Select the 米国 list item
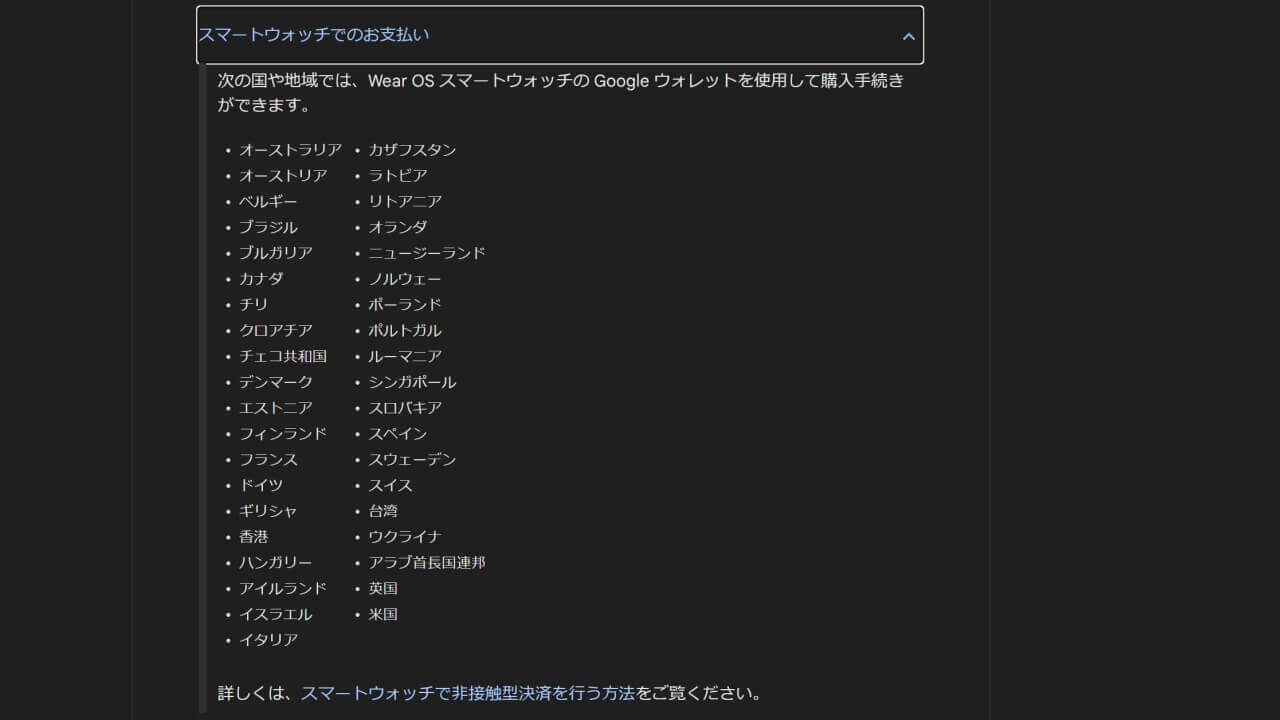Viewport: 1280px width, 720px height. (383, 614)
